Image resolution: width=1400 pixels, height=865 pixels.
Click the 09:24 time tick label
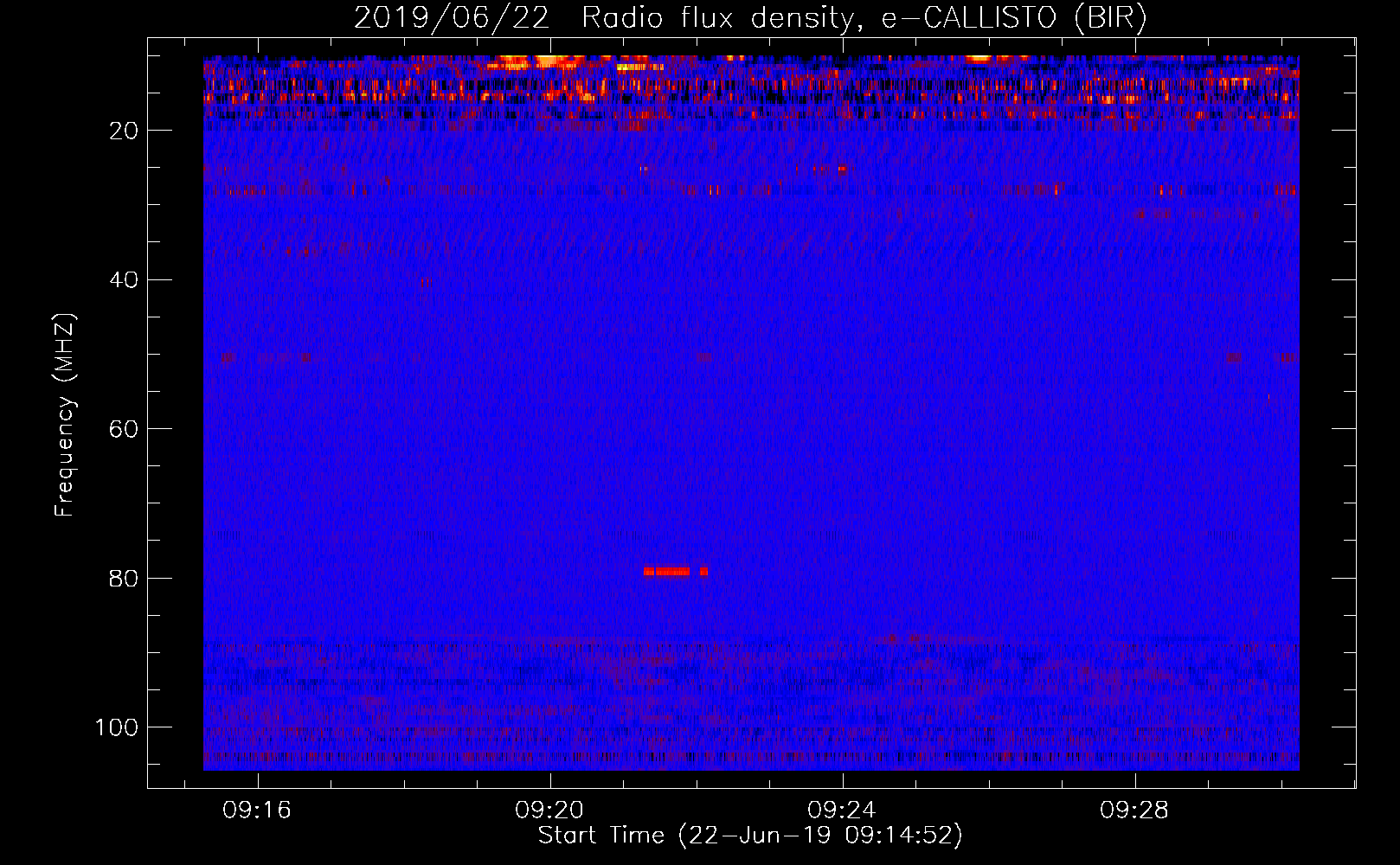click(842, 811)
